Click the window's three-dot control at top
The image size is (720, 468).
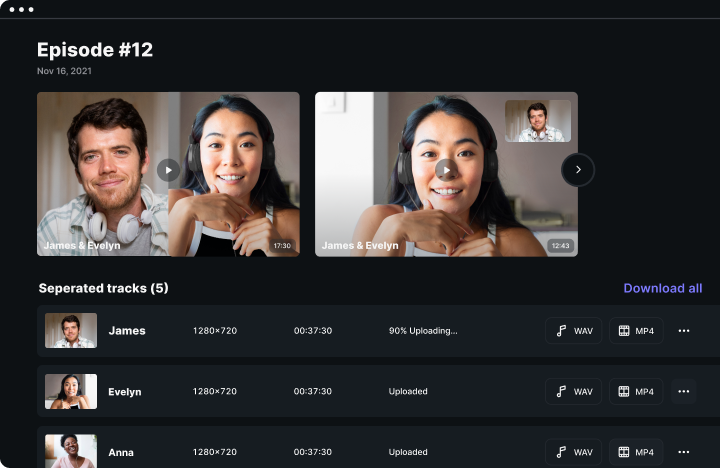pos(20,9)
